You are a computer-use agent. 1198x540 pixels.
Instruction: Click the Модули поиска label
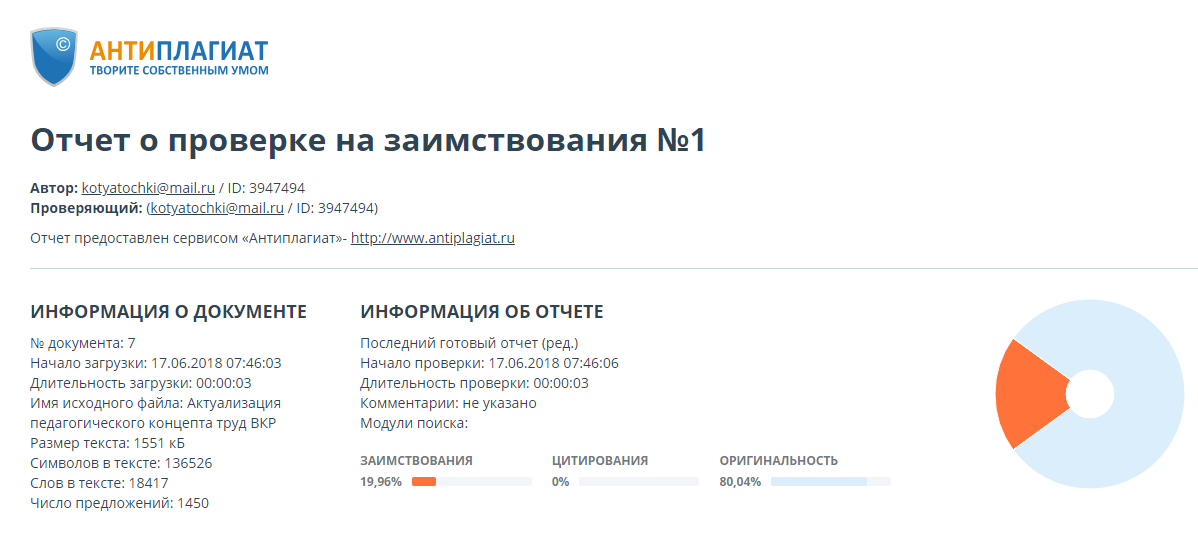414,423
